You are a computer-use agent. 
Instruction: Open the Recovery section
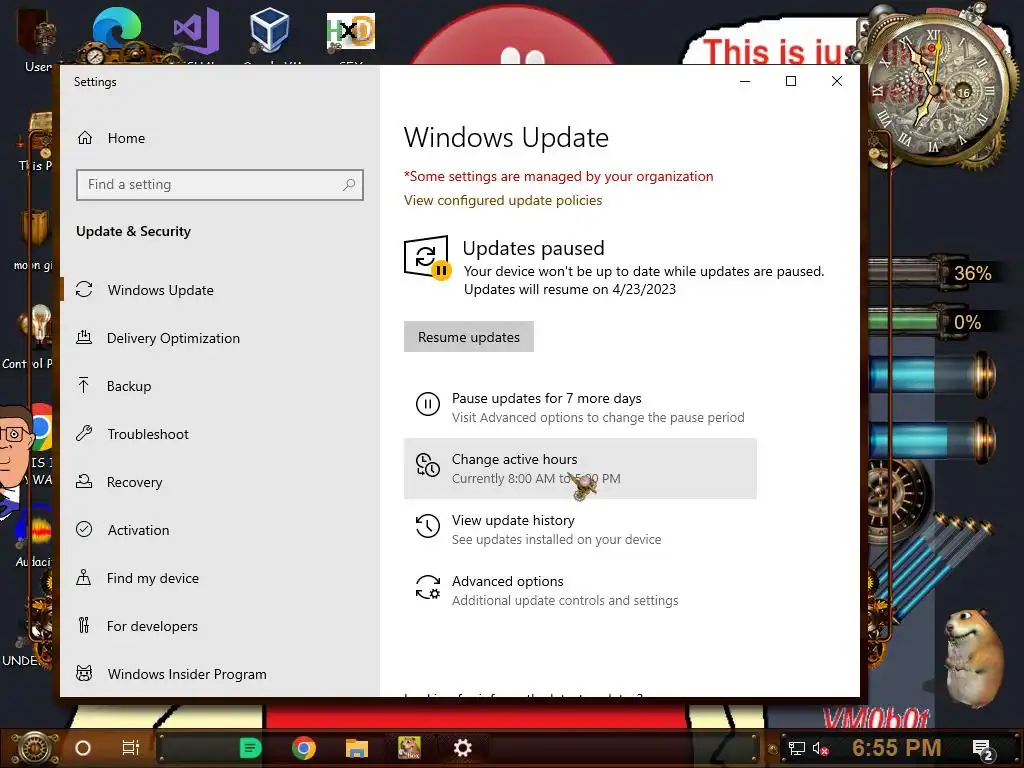(135, 482)
